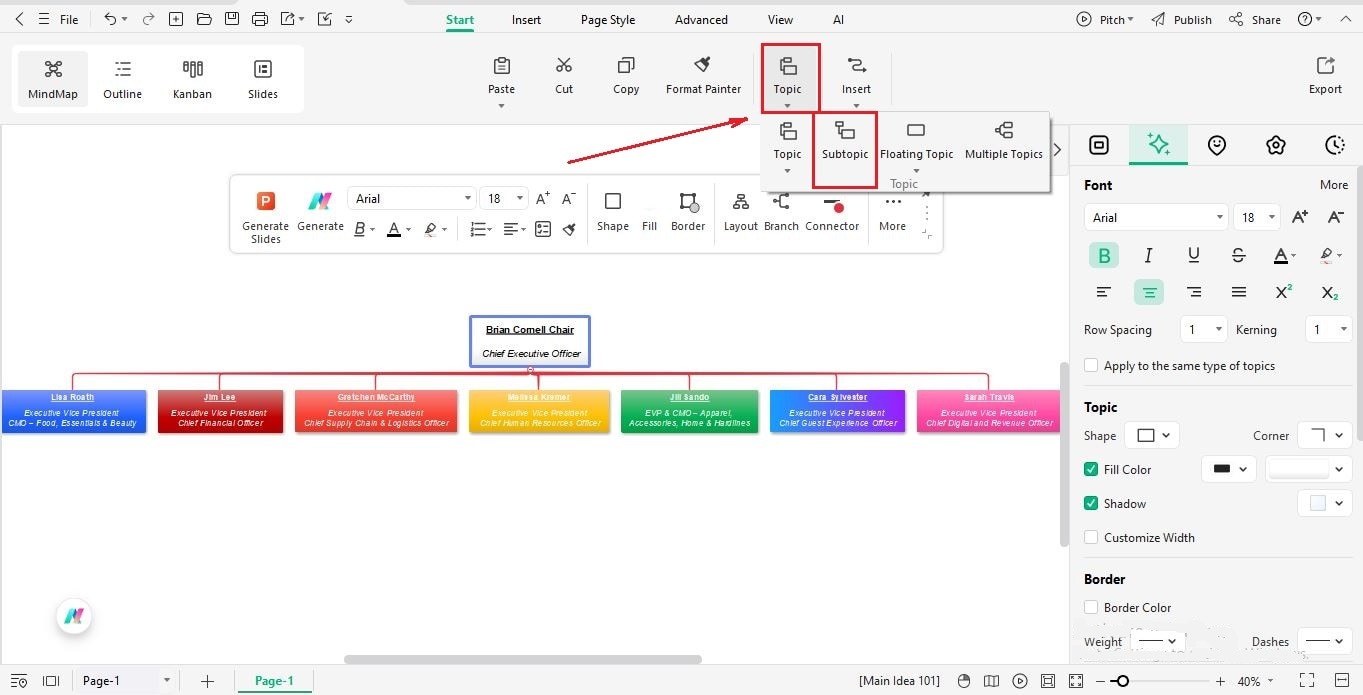Open the Insert ribbon tab
1363x695 pixels.
click(x=526, y=19)
